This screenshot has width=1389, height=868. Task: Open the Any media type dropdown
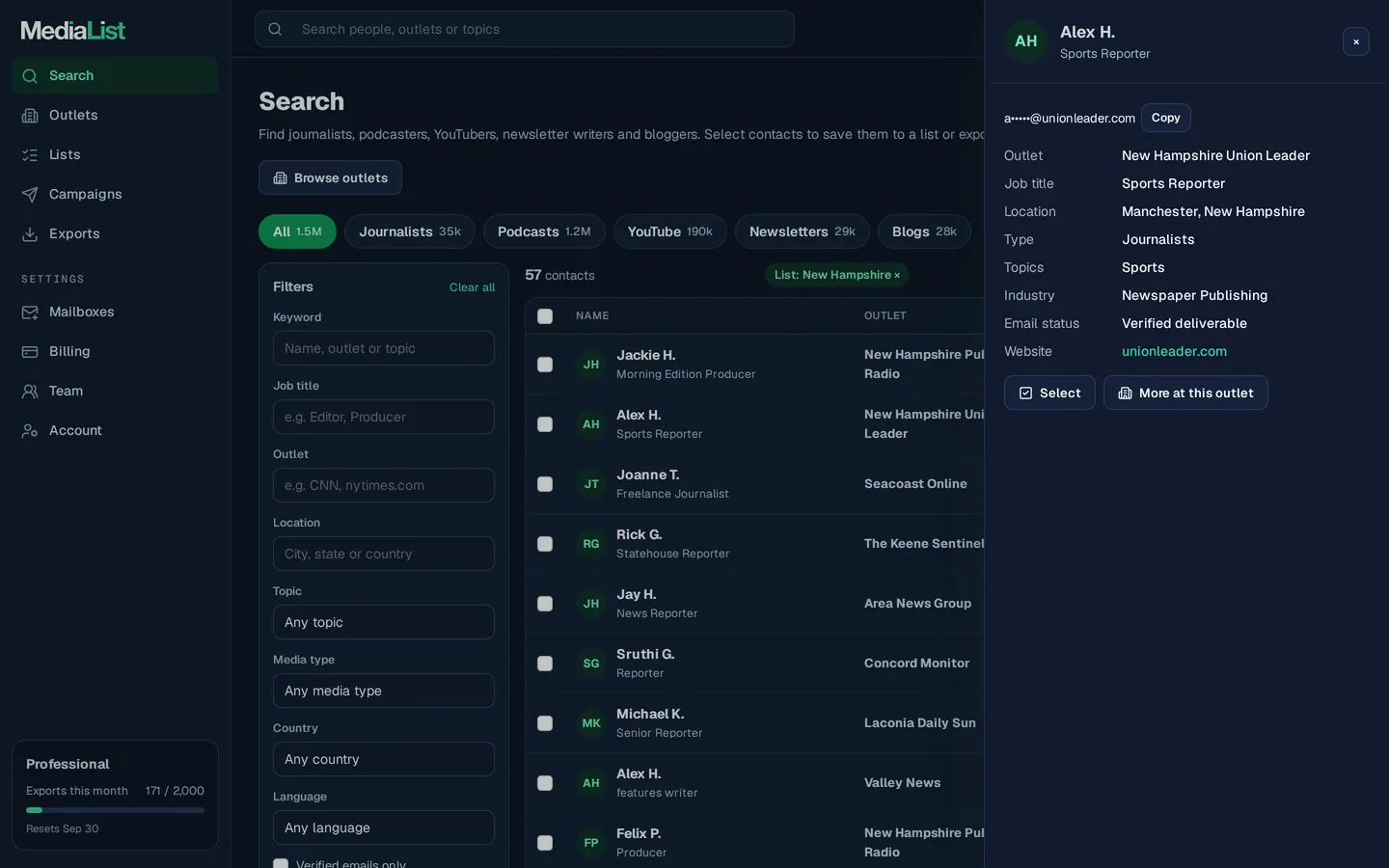click(x=384, y=691)
